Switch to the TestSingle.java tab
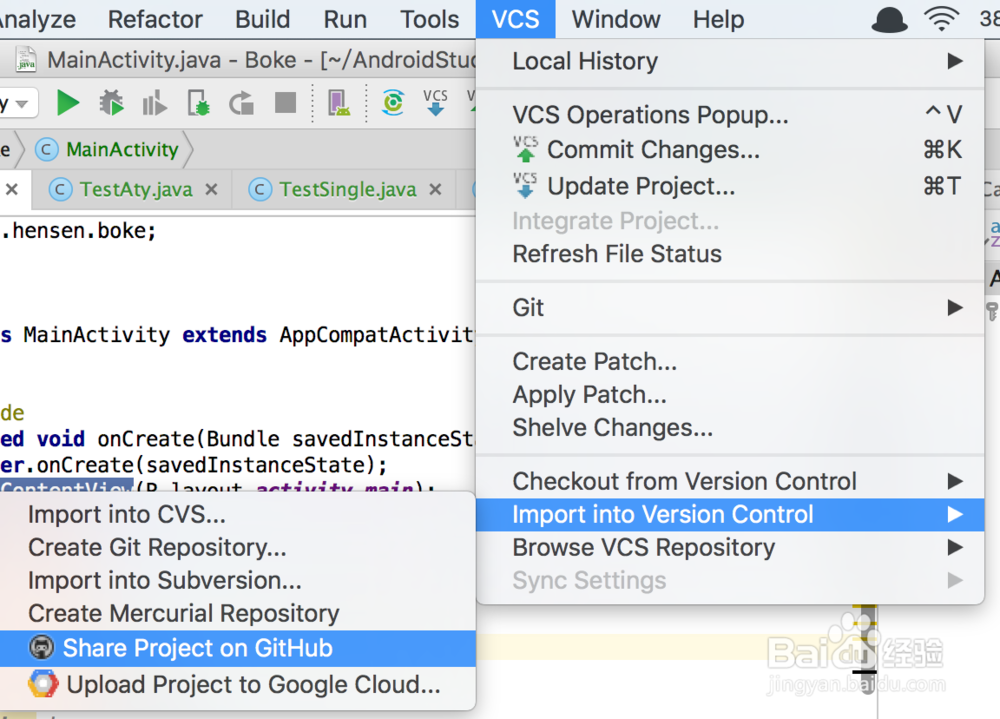 tap(347, 189)
